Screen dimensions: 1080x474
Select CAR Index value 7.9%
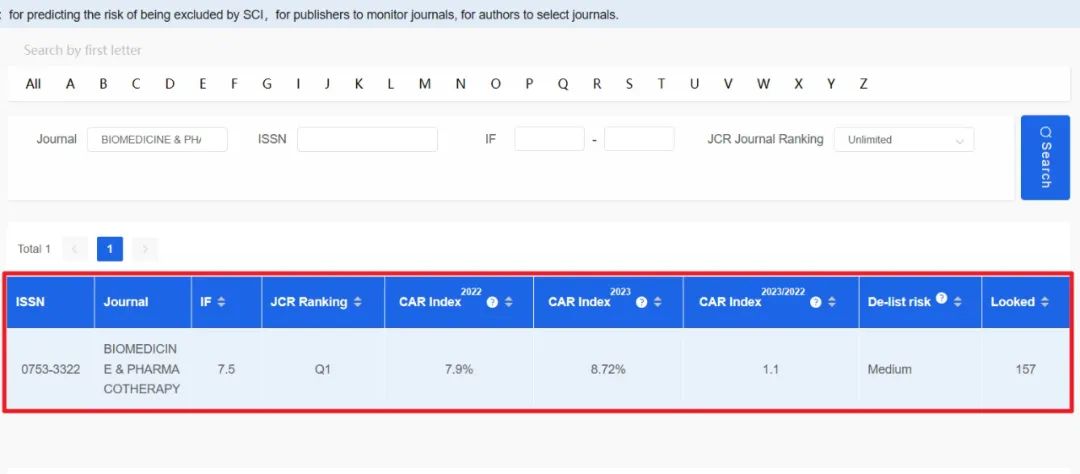click(x=459, y=369)
